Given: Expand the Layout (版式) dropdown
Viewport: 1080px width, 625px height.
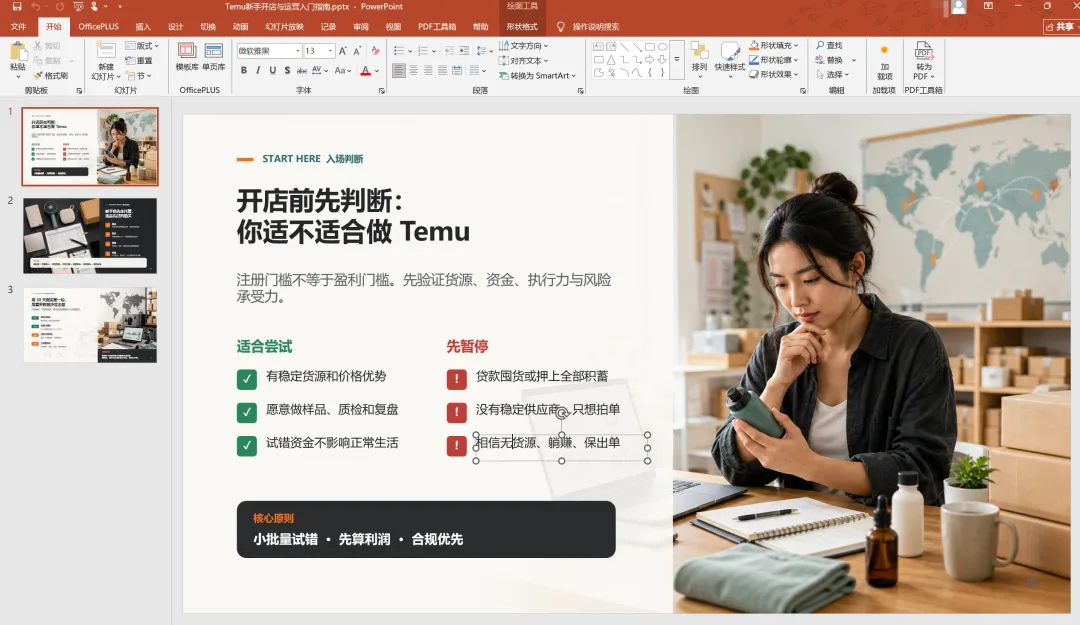Looking at the screenshot, I should coord(142,45).
